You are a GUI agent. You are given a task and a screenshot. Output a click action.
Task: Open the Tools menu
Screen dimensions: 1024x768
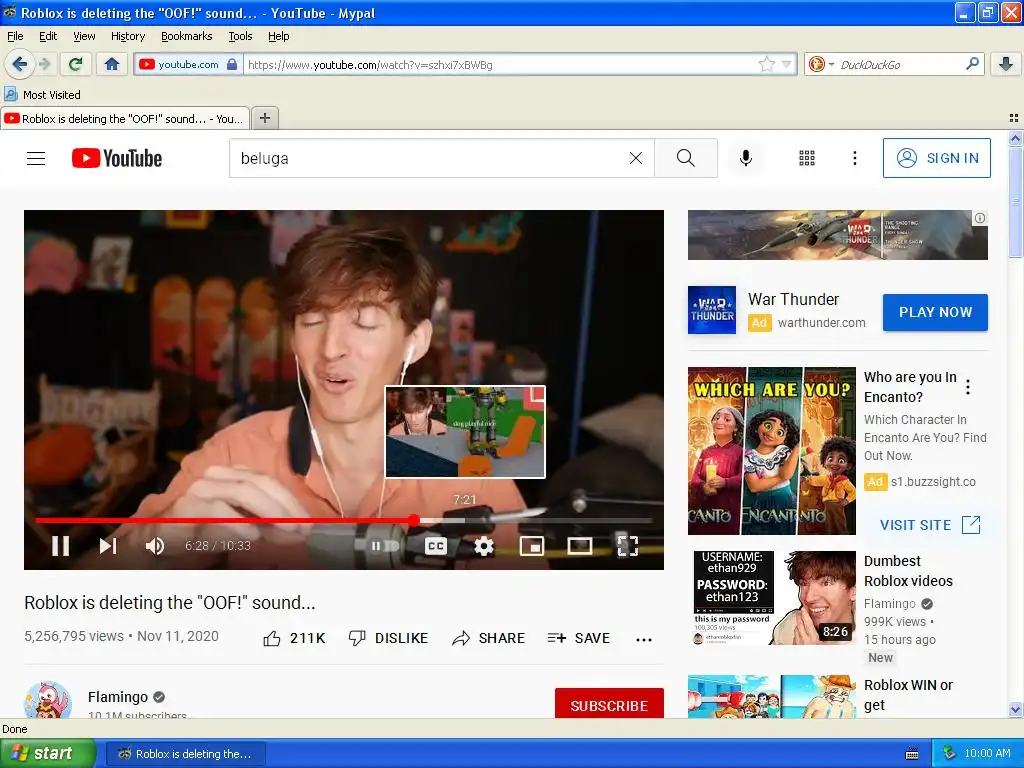click(240, 36)
